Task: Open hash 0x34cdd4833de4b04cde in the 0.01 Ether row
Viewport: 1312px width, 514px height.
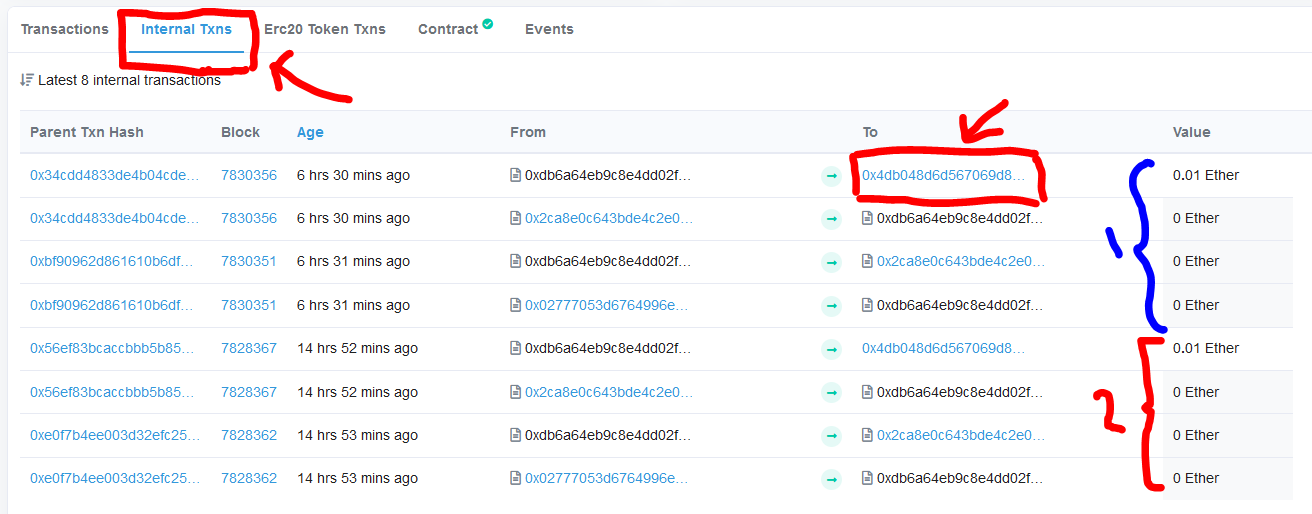Action: [115, 175]
